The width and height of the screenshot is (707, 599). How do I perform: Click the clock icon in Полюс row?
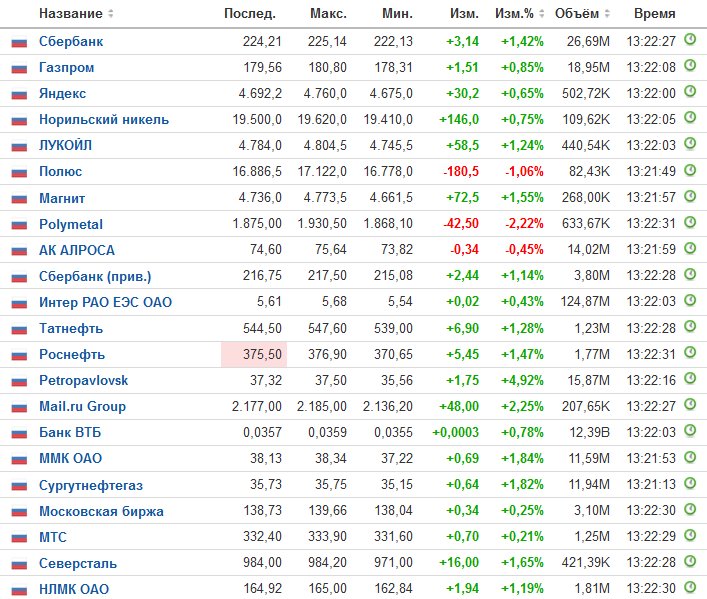click(690, 170)
